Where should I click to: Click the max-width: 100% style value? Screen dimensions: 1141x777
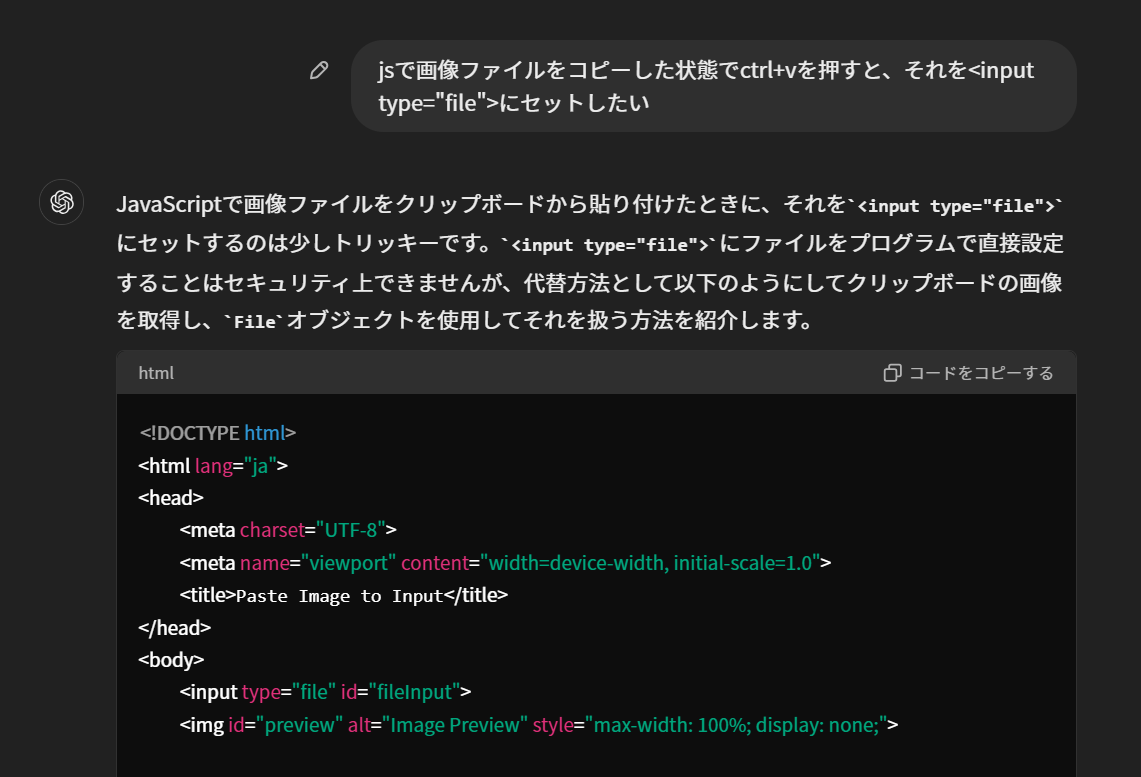click(681, 725)
